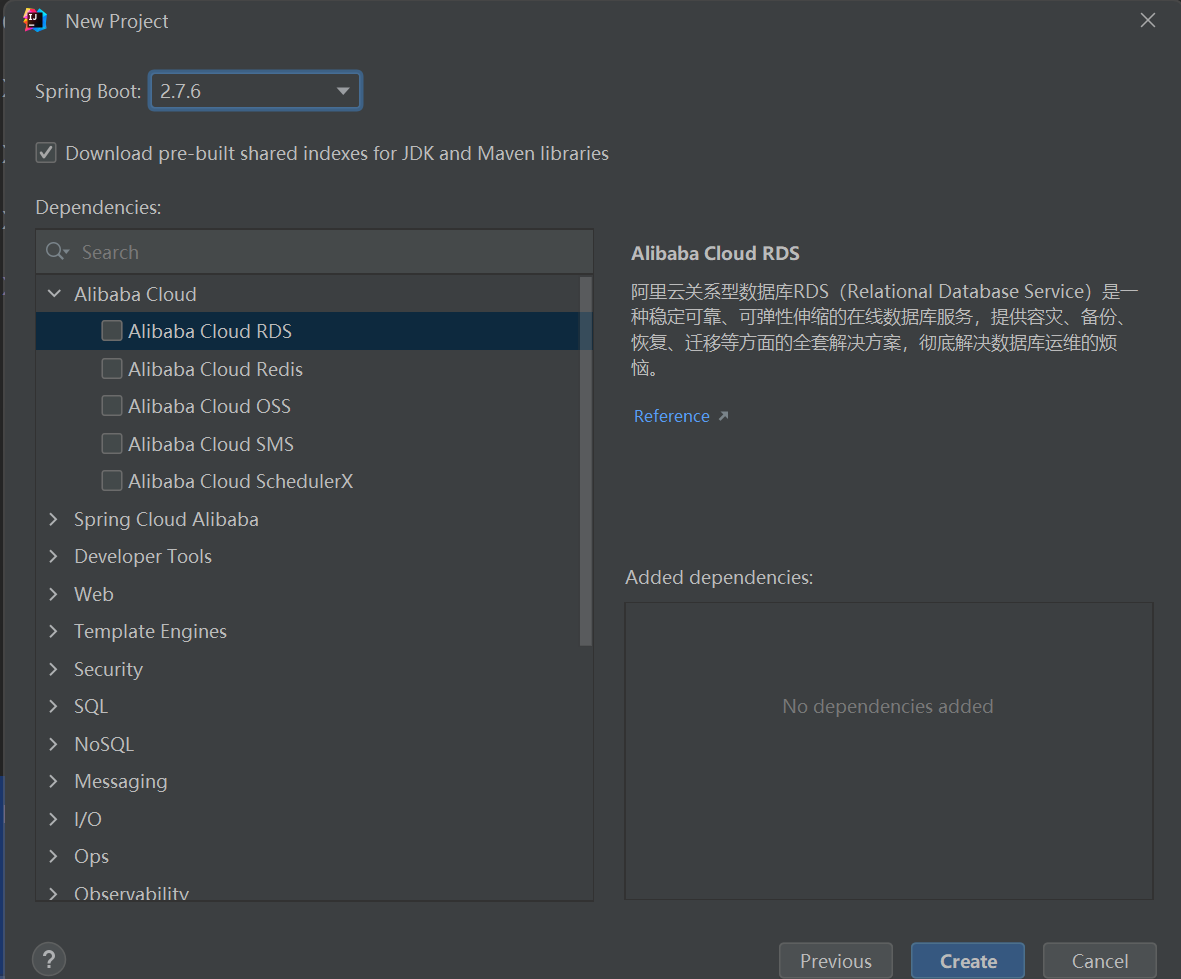Check the Alibaba Cloud Redis checkbox
The height and width of the screenshot is (979, 1181).
112,368
